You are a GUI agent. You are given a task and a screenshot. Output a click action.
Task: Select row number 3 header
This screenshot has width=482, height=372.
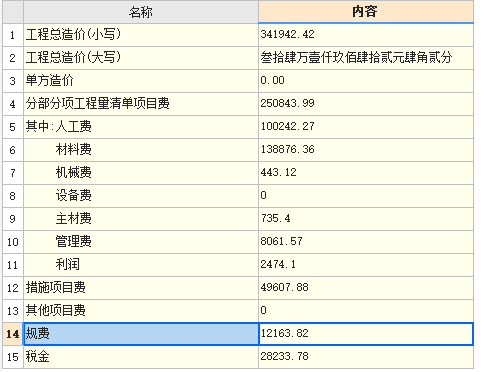[x=13, y=81]
